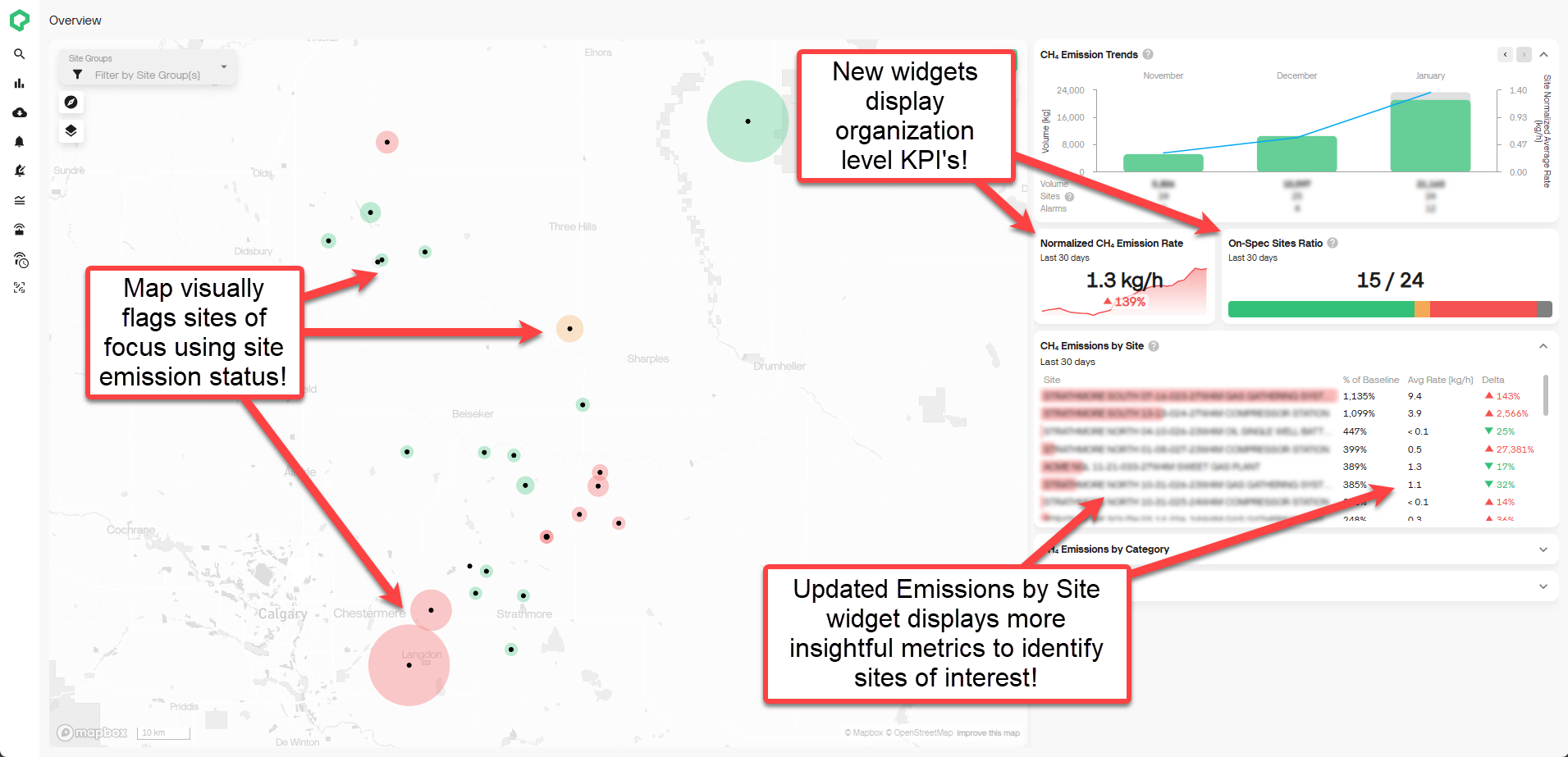This screenshot has width=1568, height=757.
Task: Click the search icon in the sidebar
Action: 20,54
